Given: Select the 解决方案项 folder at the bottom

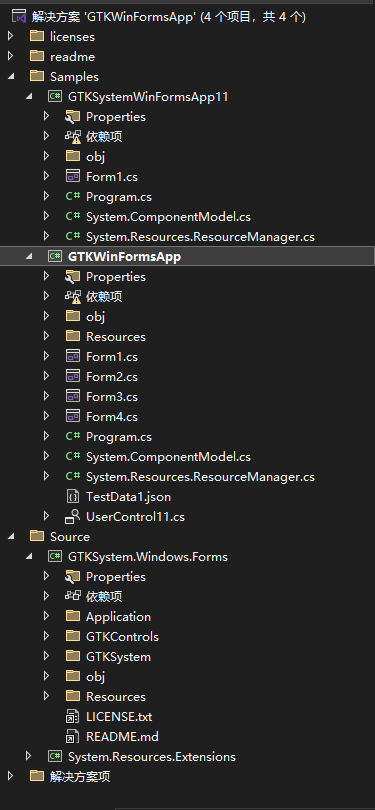Looking at the screenshot, I should 80,776.
